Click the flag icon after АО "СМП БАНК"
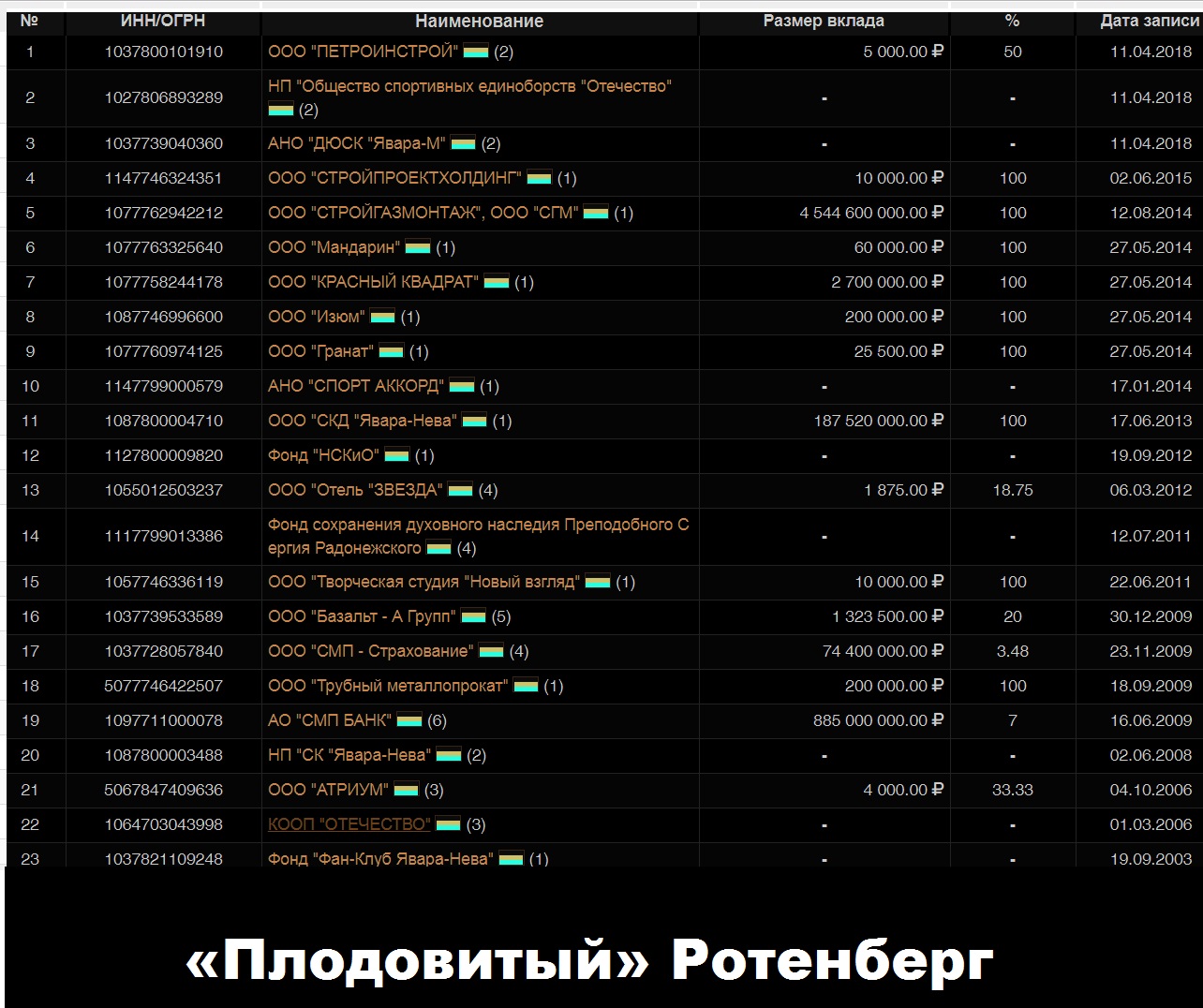 409,721
